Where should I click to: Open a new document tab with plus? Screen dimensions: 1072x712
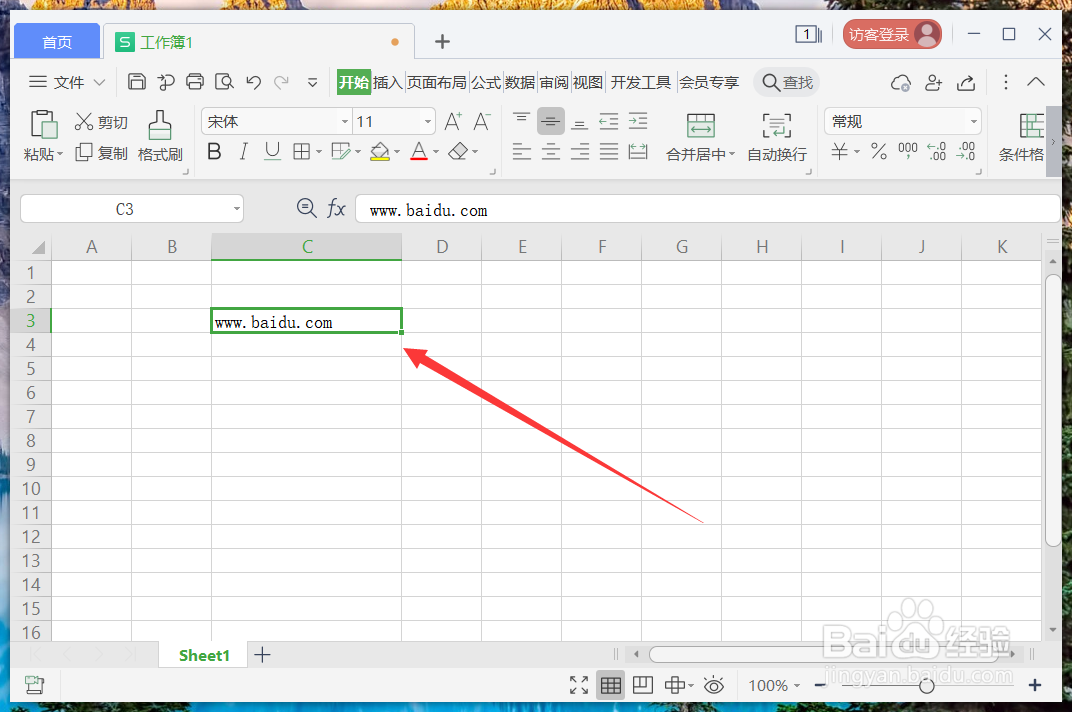(442, 42)
